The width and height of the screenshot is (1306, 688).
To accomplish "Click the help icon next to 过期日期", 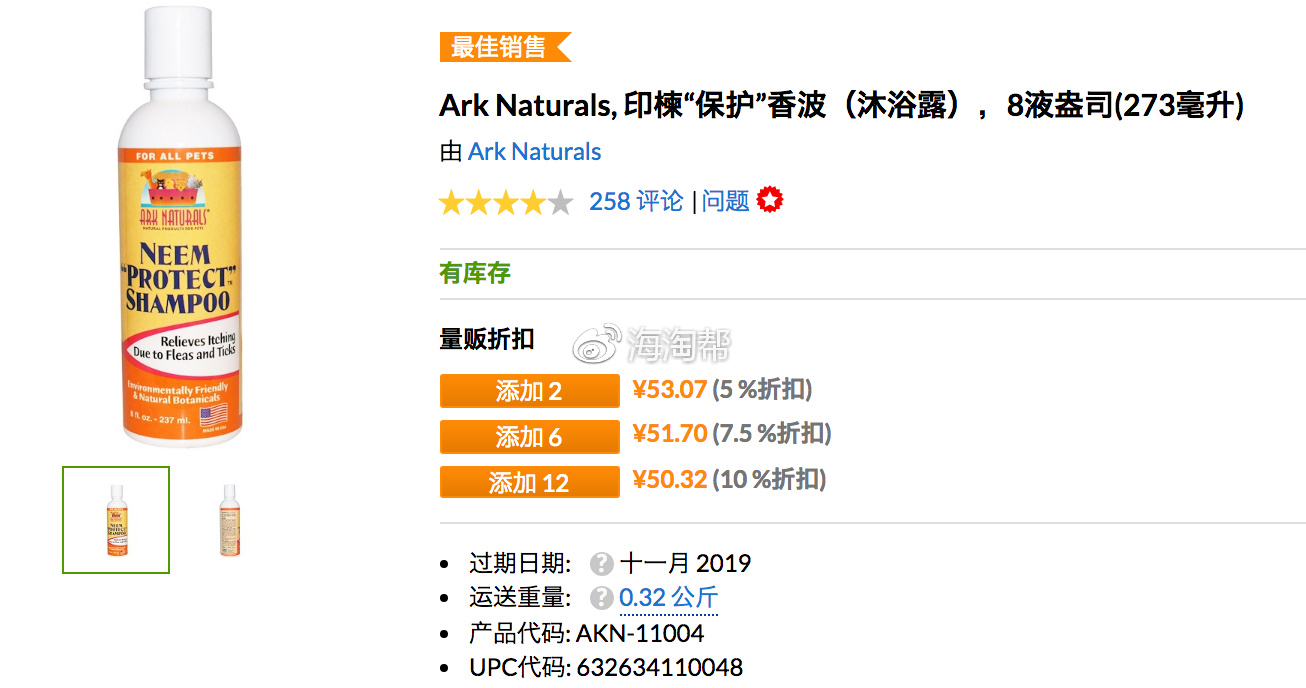I will point(601,563).
